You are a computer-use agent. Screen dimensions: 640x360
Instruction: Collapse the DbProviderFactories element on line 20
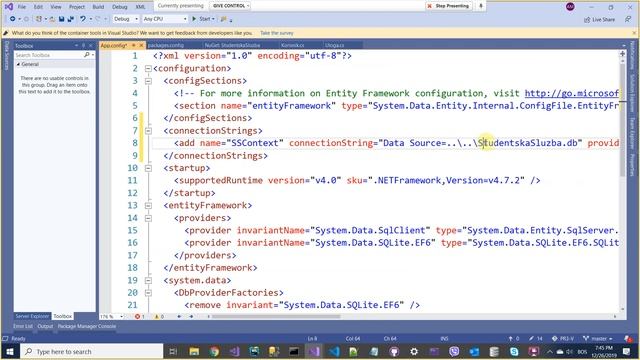coord(148,293)
